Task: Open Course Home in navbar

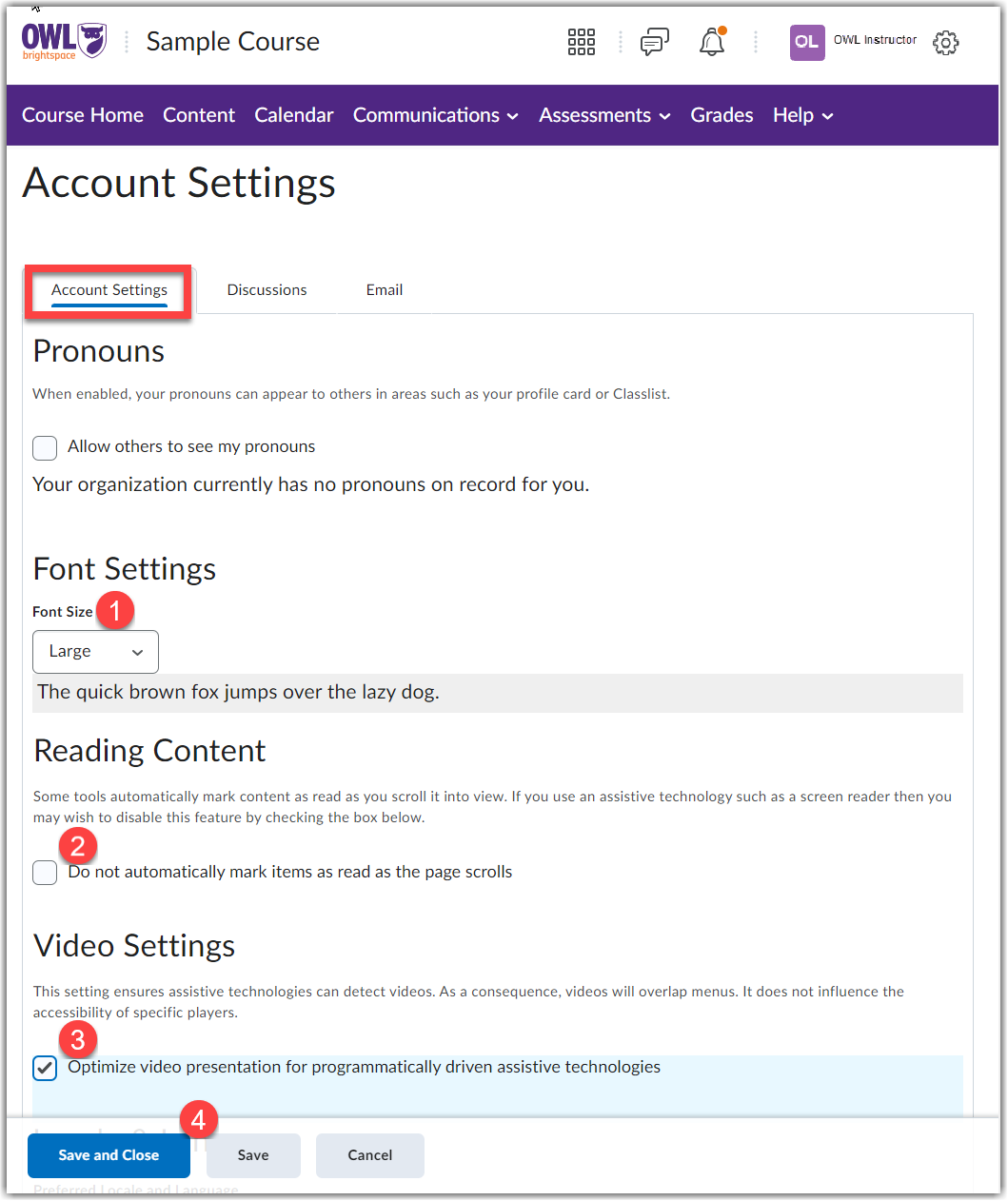Action: tap(83, 115)
